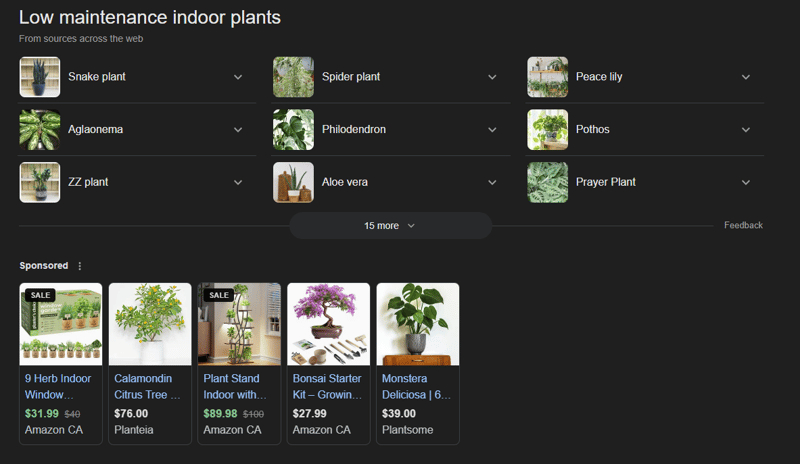The width and height of the screenshot is (800, 464).
Task: Open the Monstera Deliciosa product link
Action: [416, 386]
